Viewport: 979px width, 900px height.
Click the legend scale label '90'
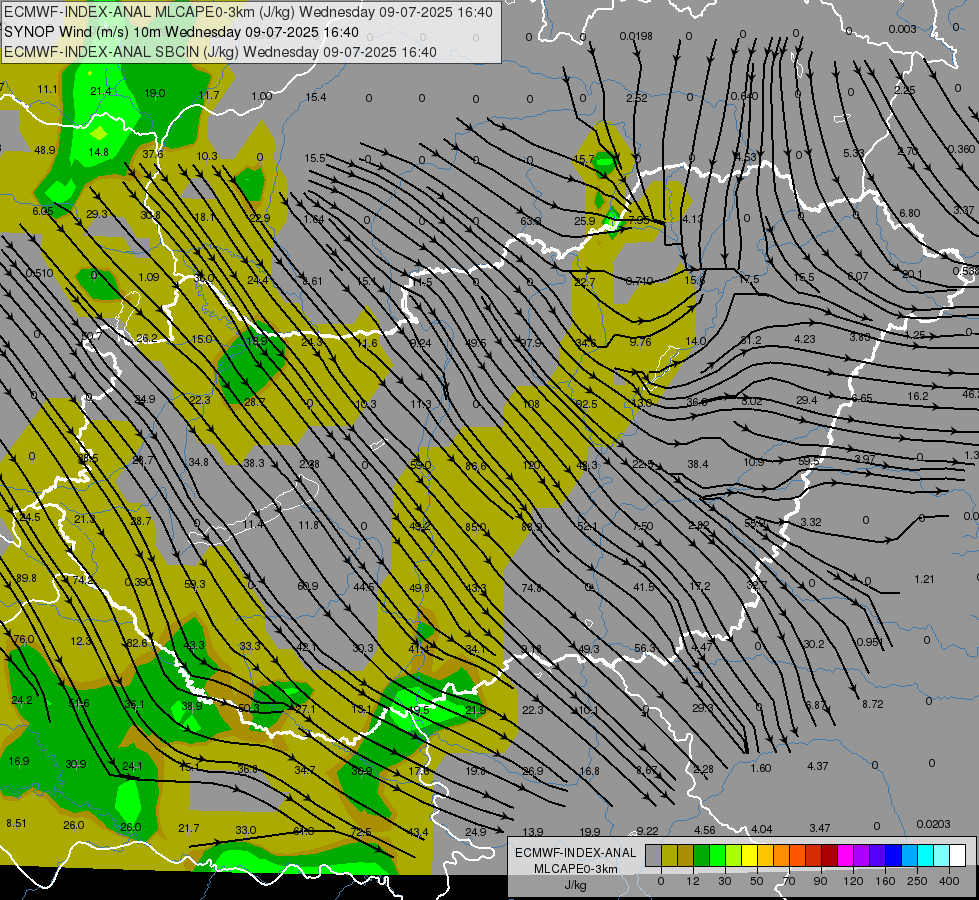tap(820, 881)
